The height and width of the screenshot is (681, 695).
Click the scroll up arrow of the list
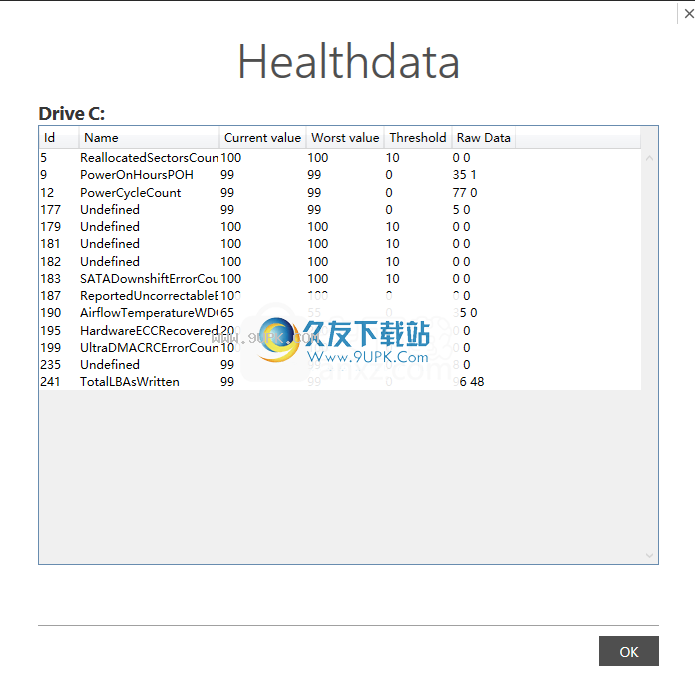coord(649,158)
